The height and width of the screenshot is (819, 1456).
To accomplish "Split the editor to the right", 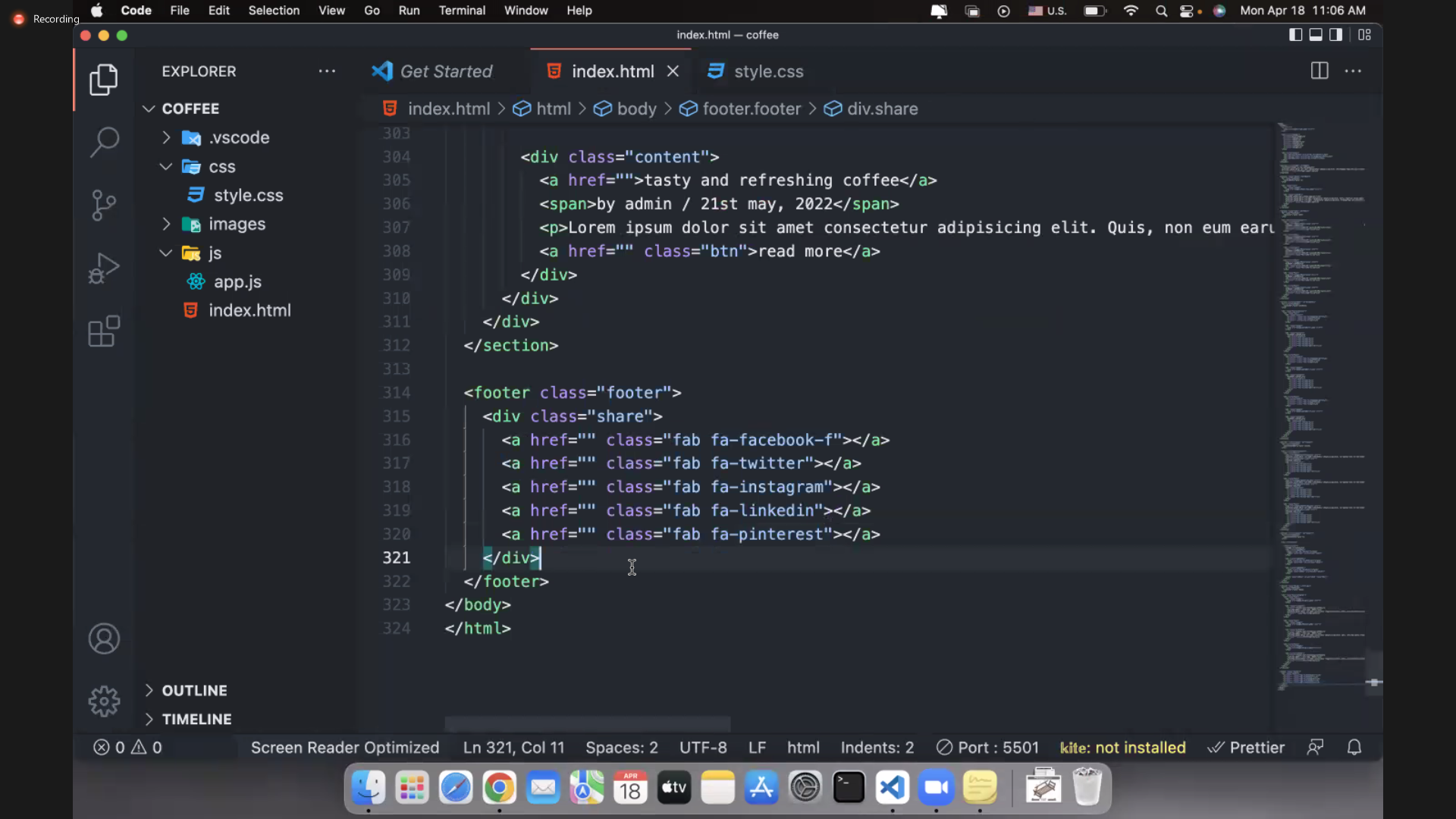I will coord(1319,71).
